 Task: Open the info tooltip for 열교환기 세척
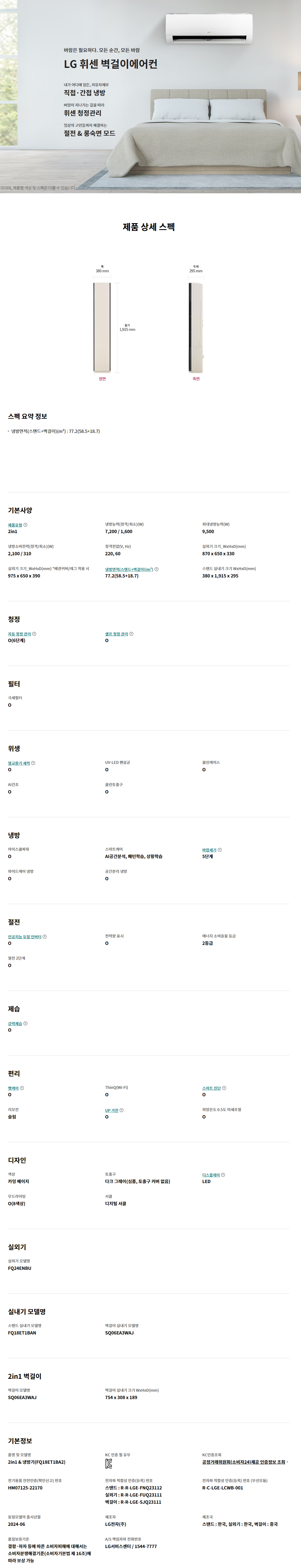33,763
